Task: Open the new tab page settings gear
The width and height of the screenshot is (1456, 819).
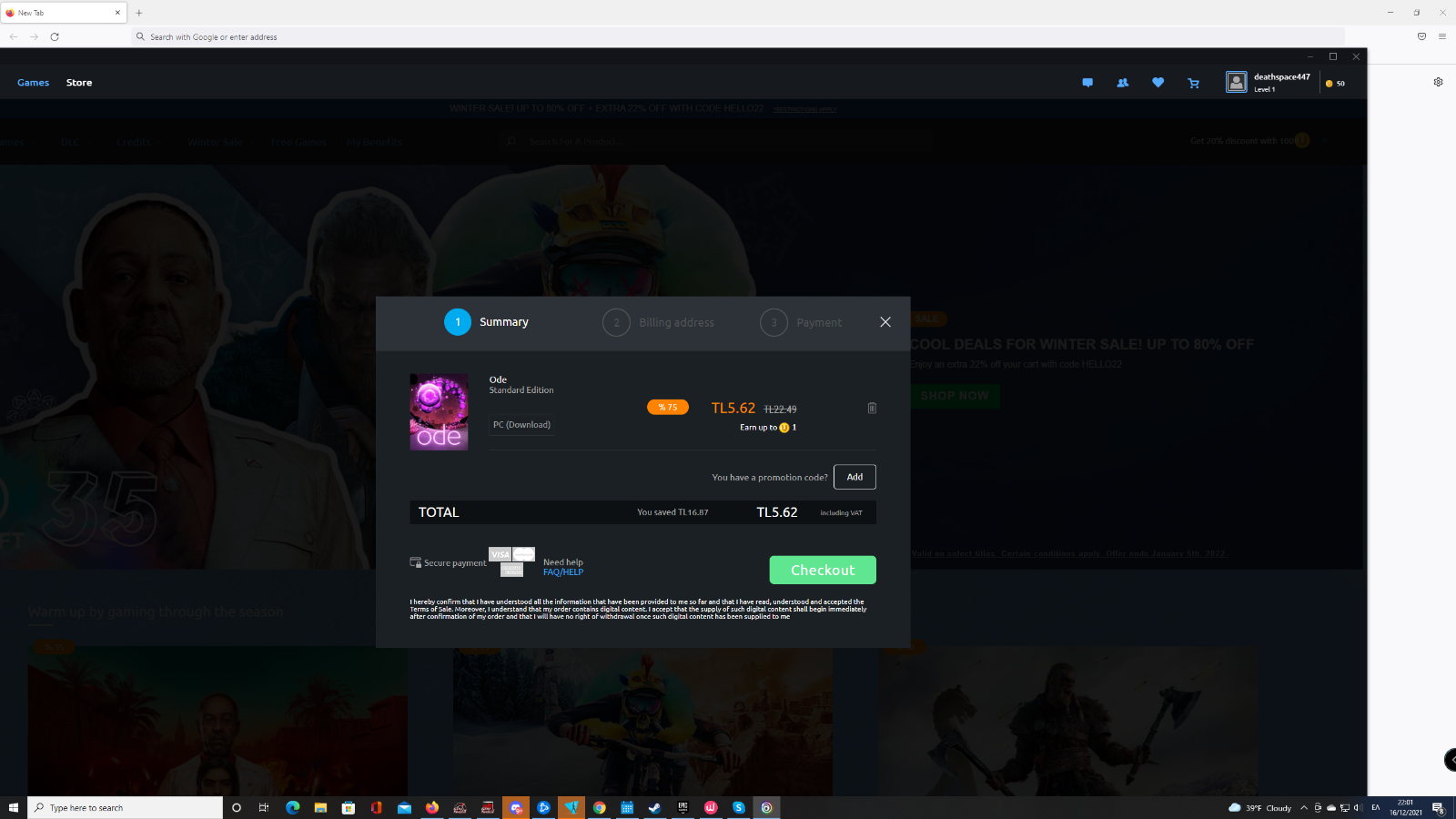Action: click(1439, 82)
